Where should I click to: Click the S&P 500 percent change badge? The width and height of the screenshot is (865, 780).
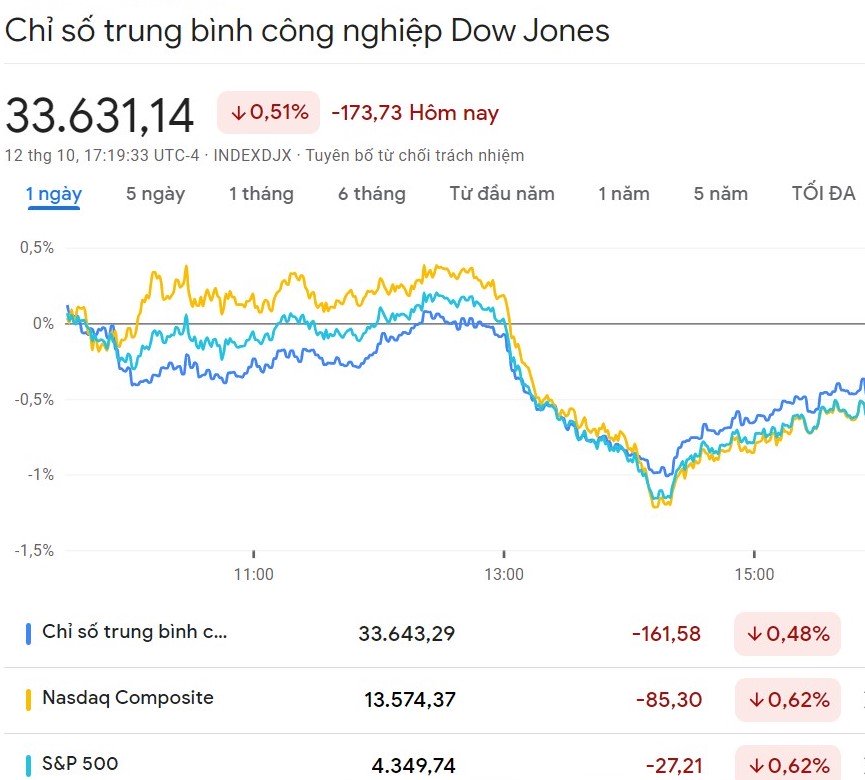(786, 765)
